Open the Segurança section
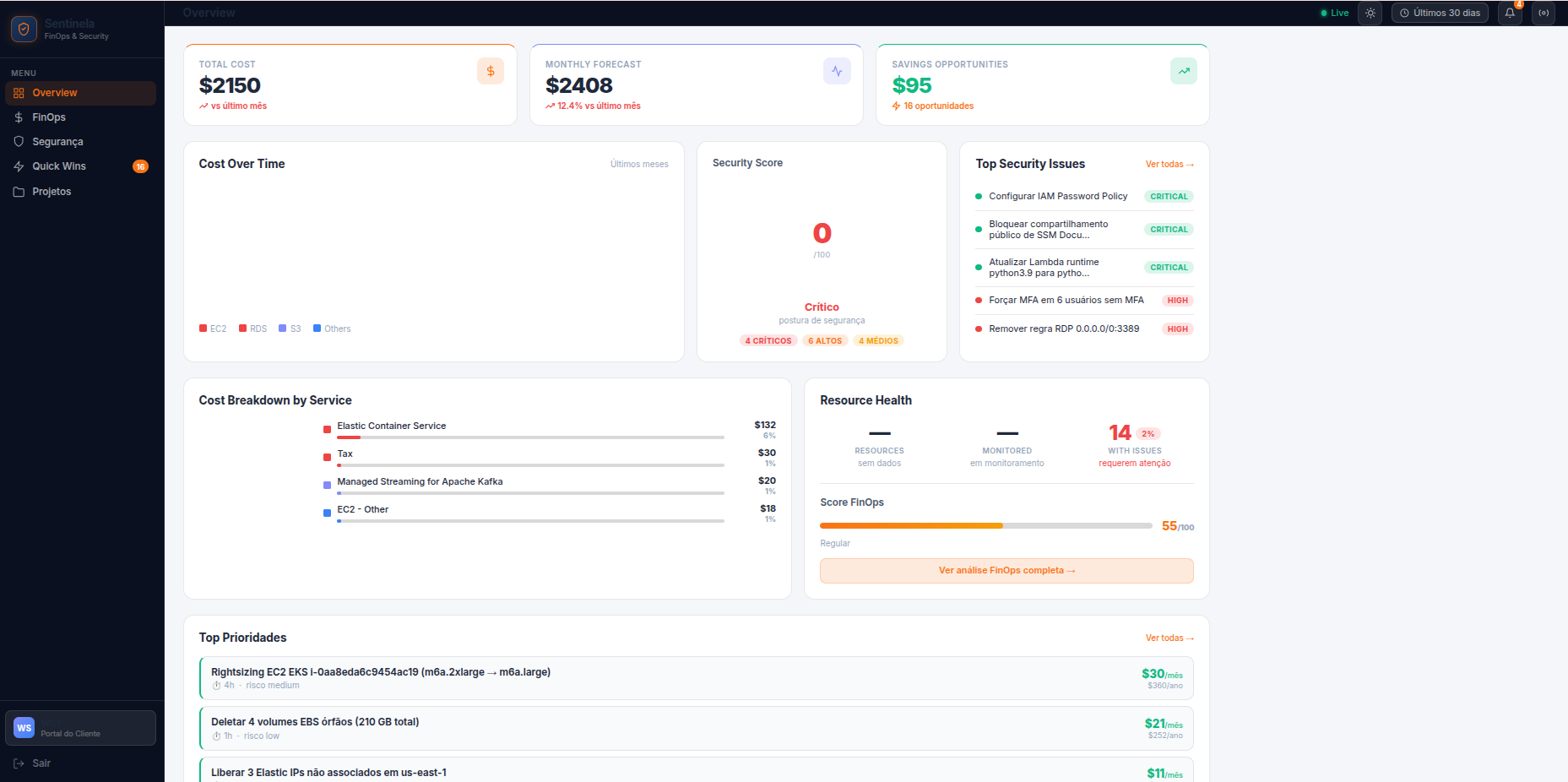1568x782 pixels. [x=81, y=142]
